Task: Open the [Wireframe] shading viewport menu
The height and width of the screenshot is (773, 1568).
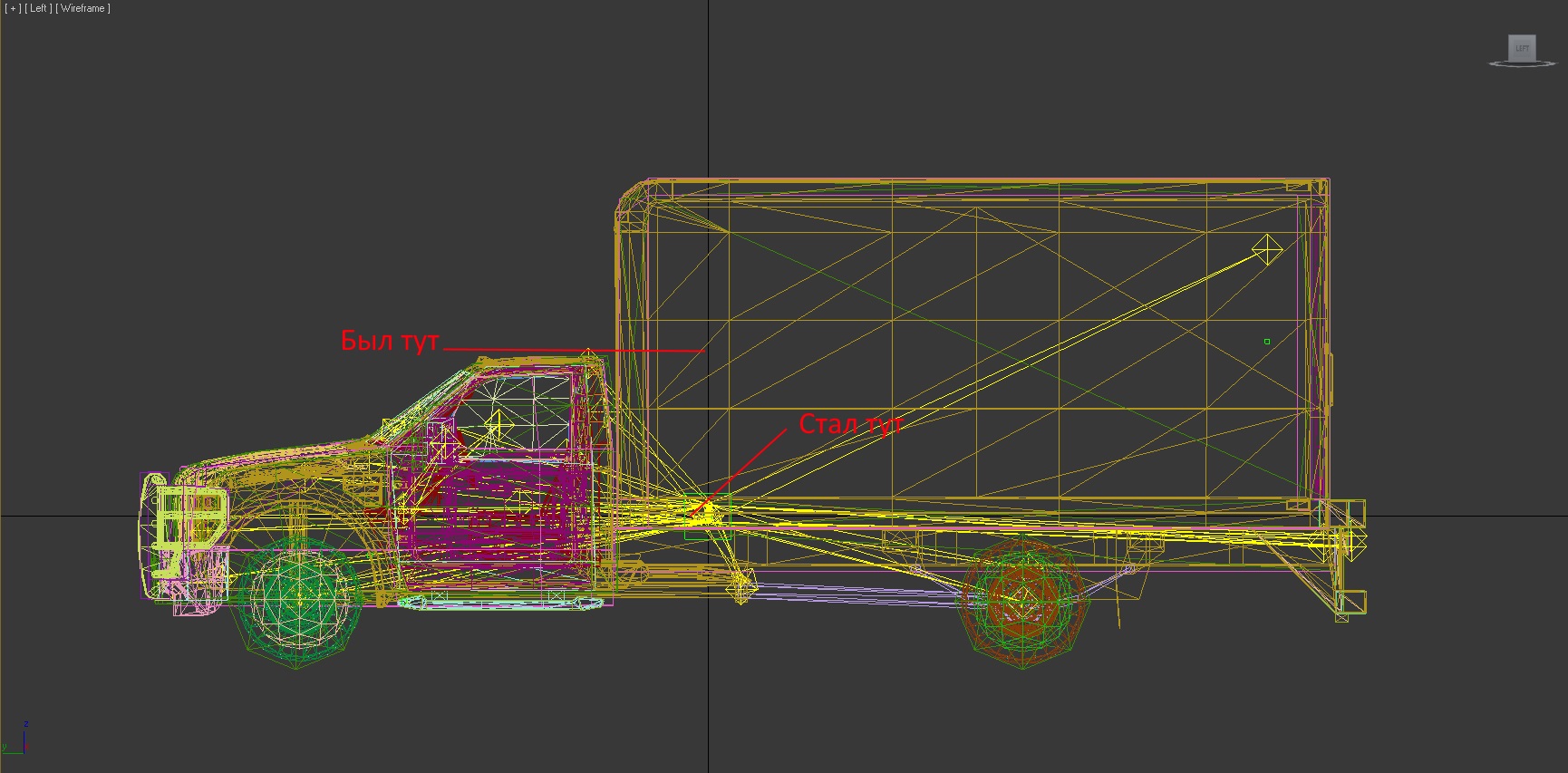Action: (83, 8)
